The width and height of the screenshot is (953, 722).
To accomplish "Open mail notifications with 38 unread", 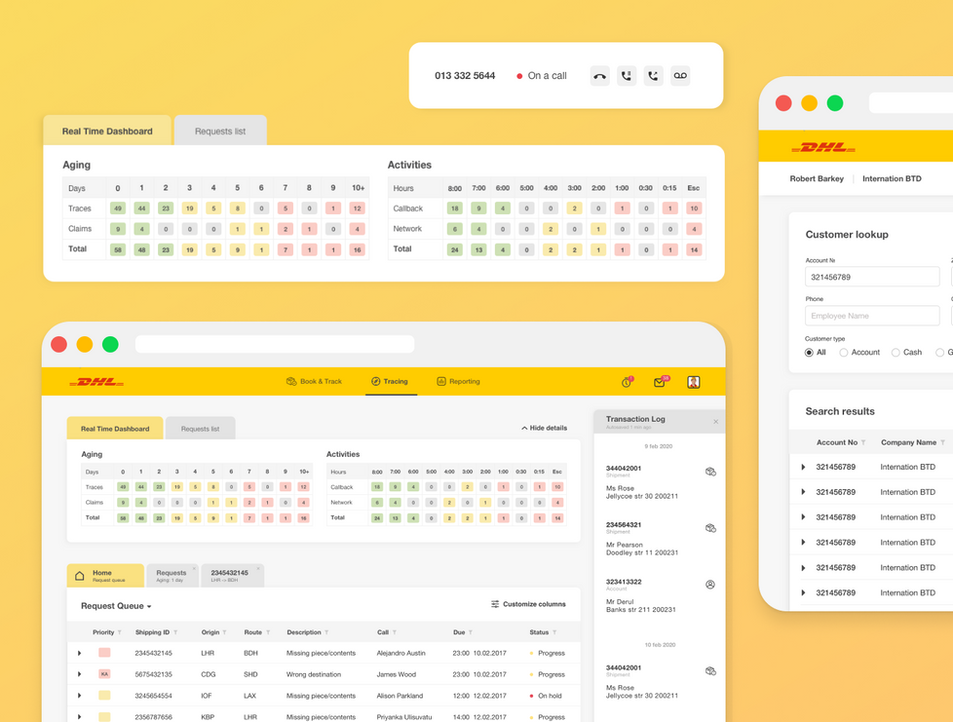I will click(x=660, y=381).
